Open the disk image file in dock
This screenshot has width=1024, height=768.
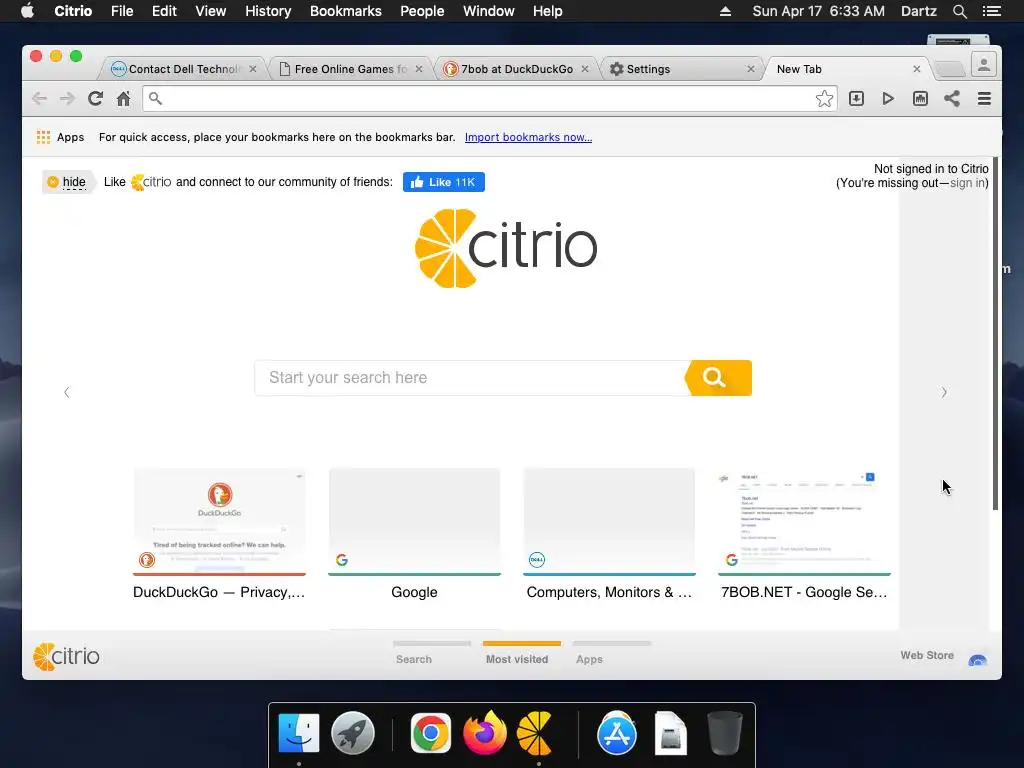click(x=671, y=733)
